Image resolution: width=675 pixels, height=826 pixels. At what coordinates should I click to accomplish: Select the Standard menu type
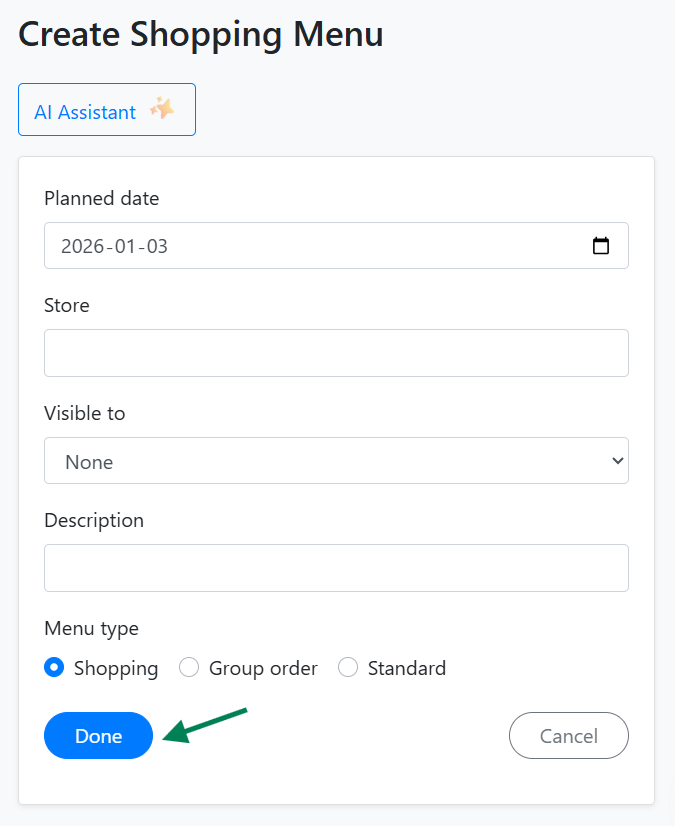coord(348,667)
